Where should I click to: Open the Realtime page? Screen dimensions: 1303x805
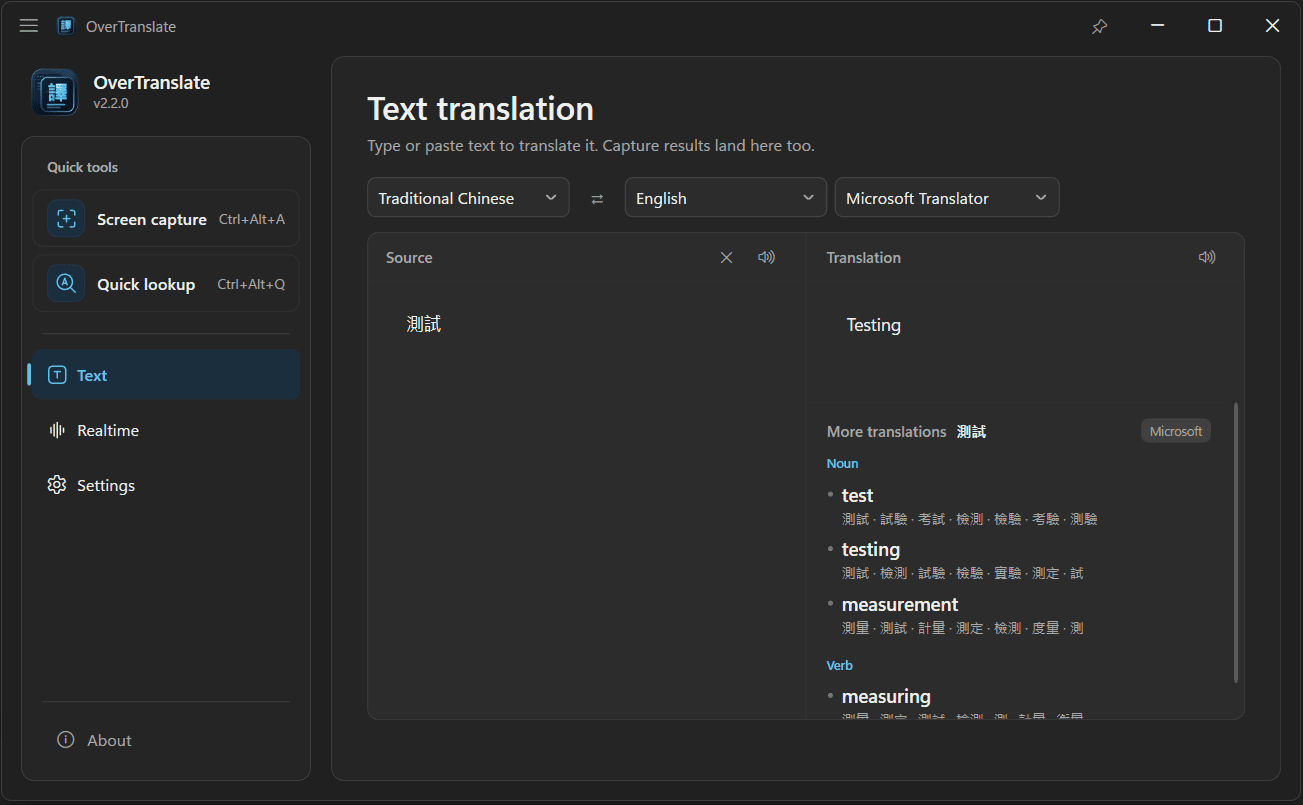(x=166, y=430)
